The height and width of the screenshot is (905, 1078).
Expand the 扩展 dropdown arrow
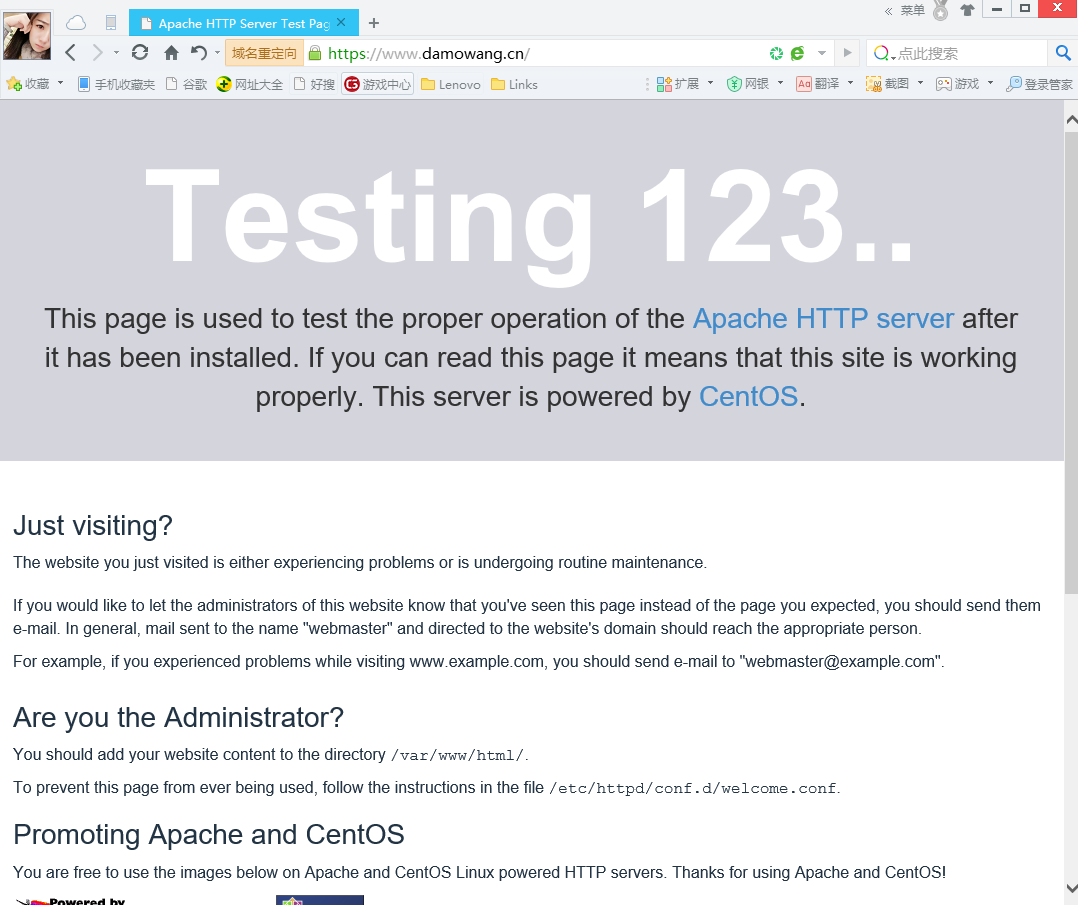click(710, 83)
